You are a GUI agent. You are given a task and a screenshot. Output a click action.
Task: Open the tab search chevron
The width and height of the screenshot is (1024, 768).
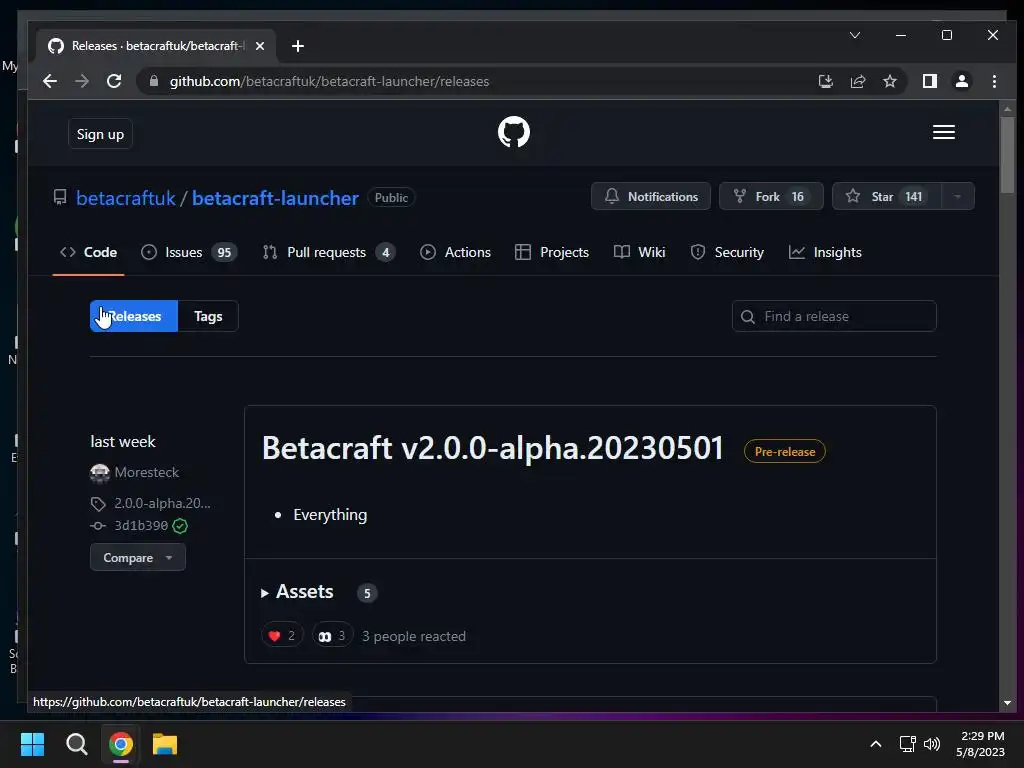coord(854,35)
